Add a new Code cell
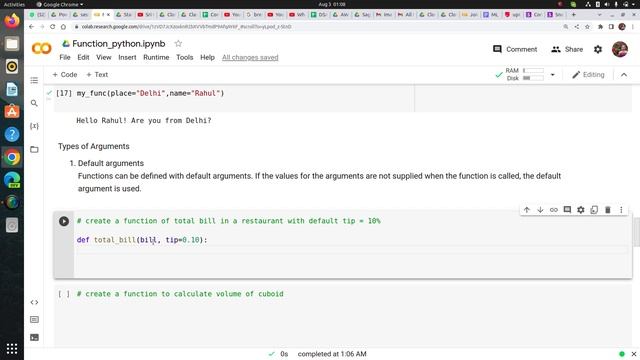 [64, 75]
